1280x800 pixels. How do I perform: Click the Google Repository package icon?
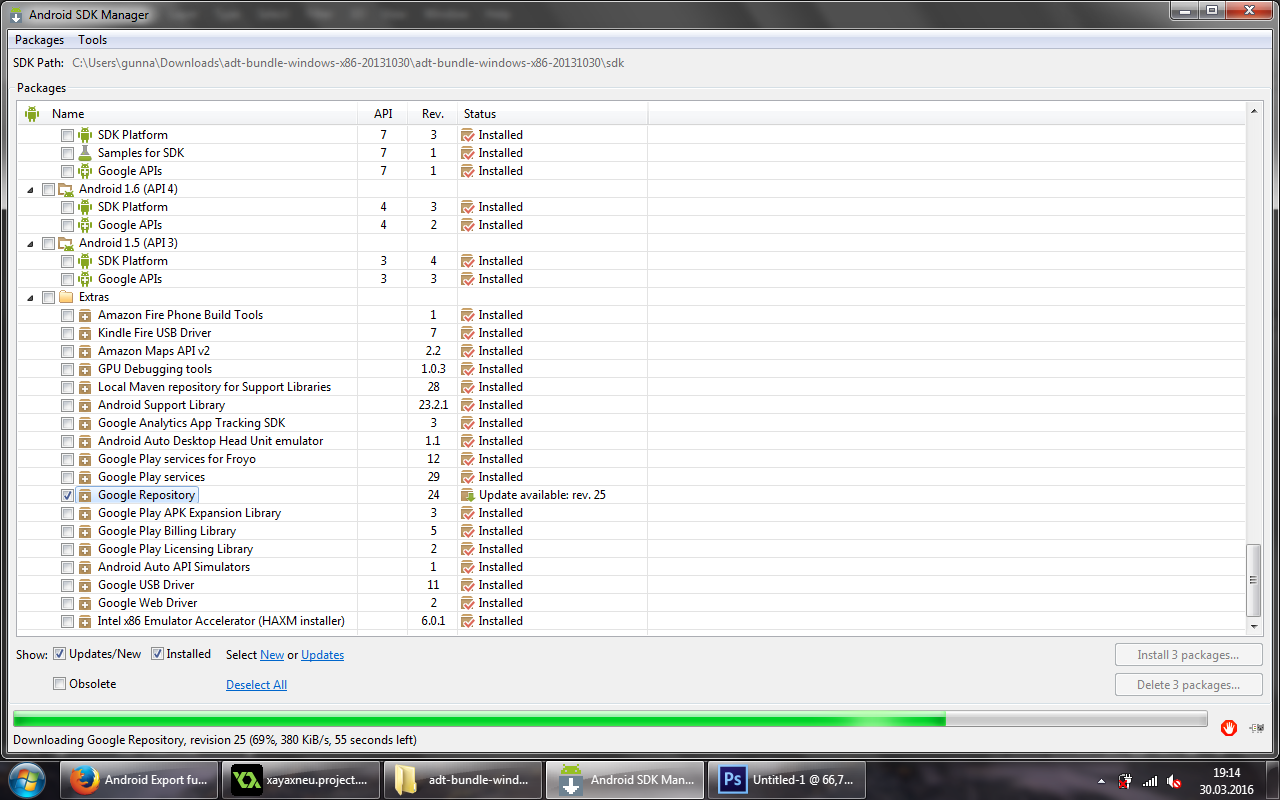85,495
